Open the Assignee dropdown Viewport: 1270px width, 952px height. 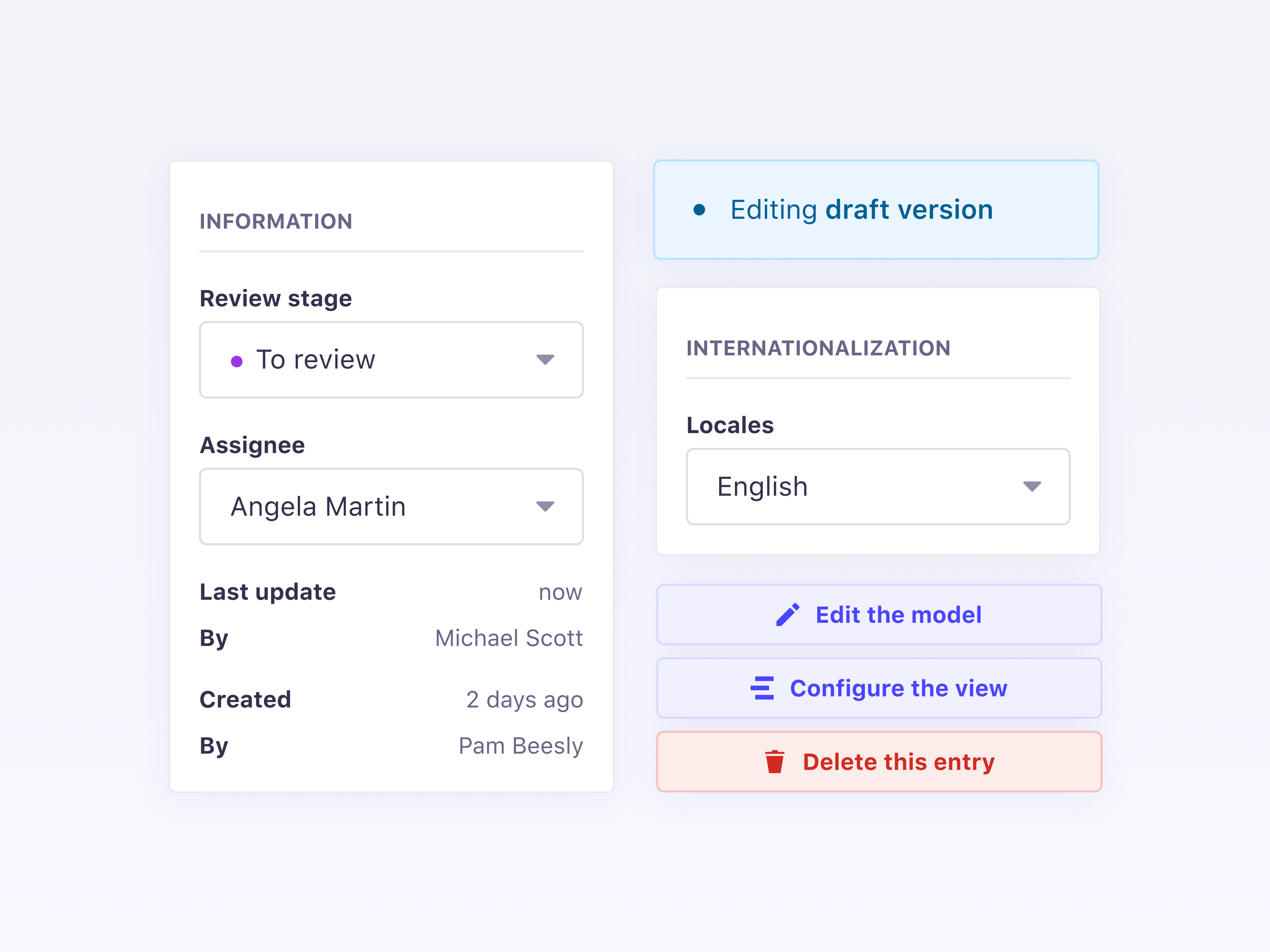coord(391,507)
